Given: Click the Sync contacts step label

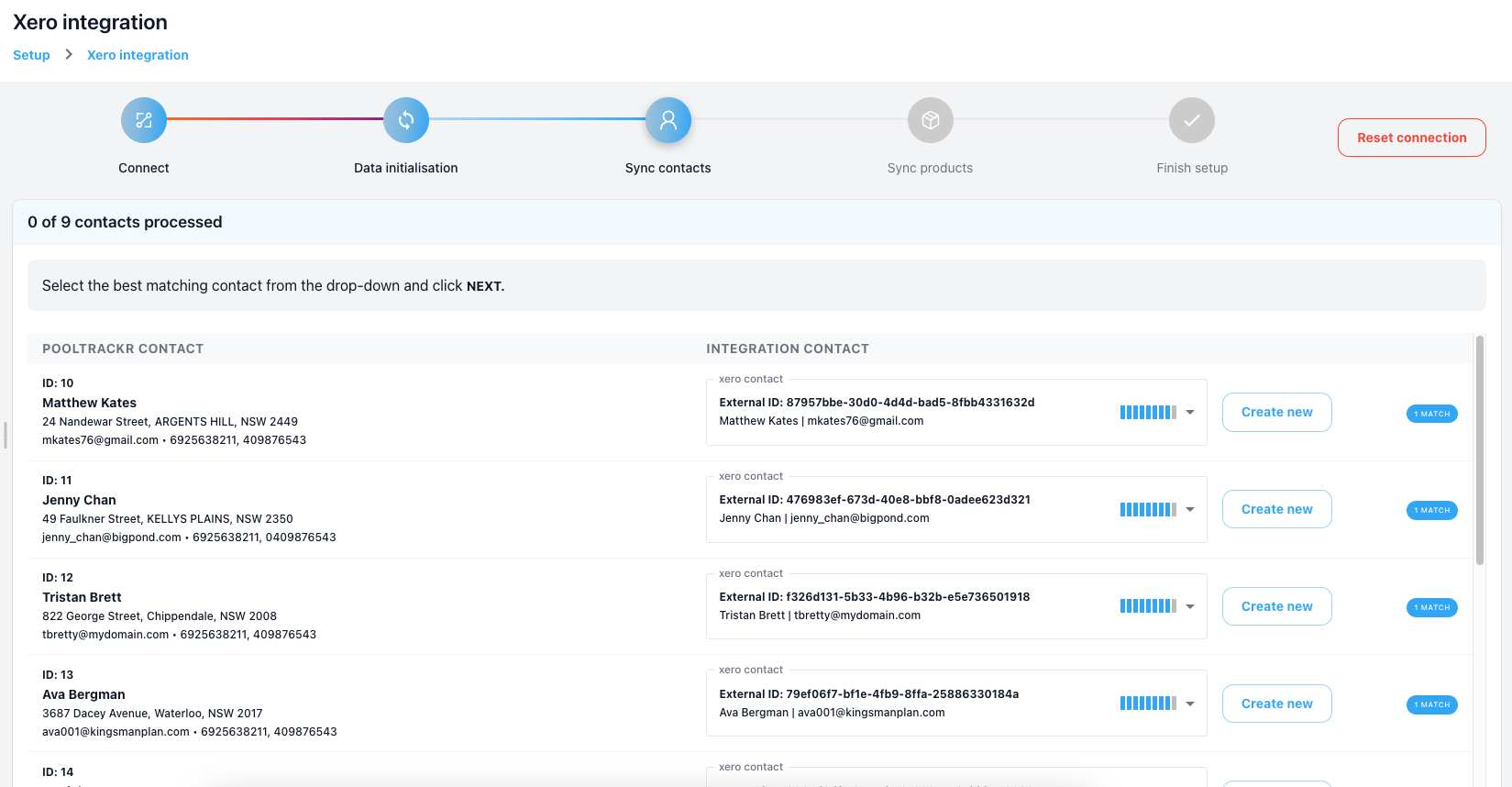Looking at the screenshot, I should (x=668, y=168).
